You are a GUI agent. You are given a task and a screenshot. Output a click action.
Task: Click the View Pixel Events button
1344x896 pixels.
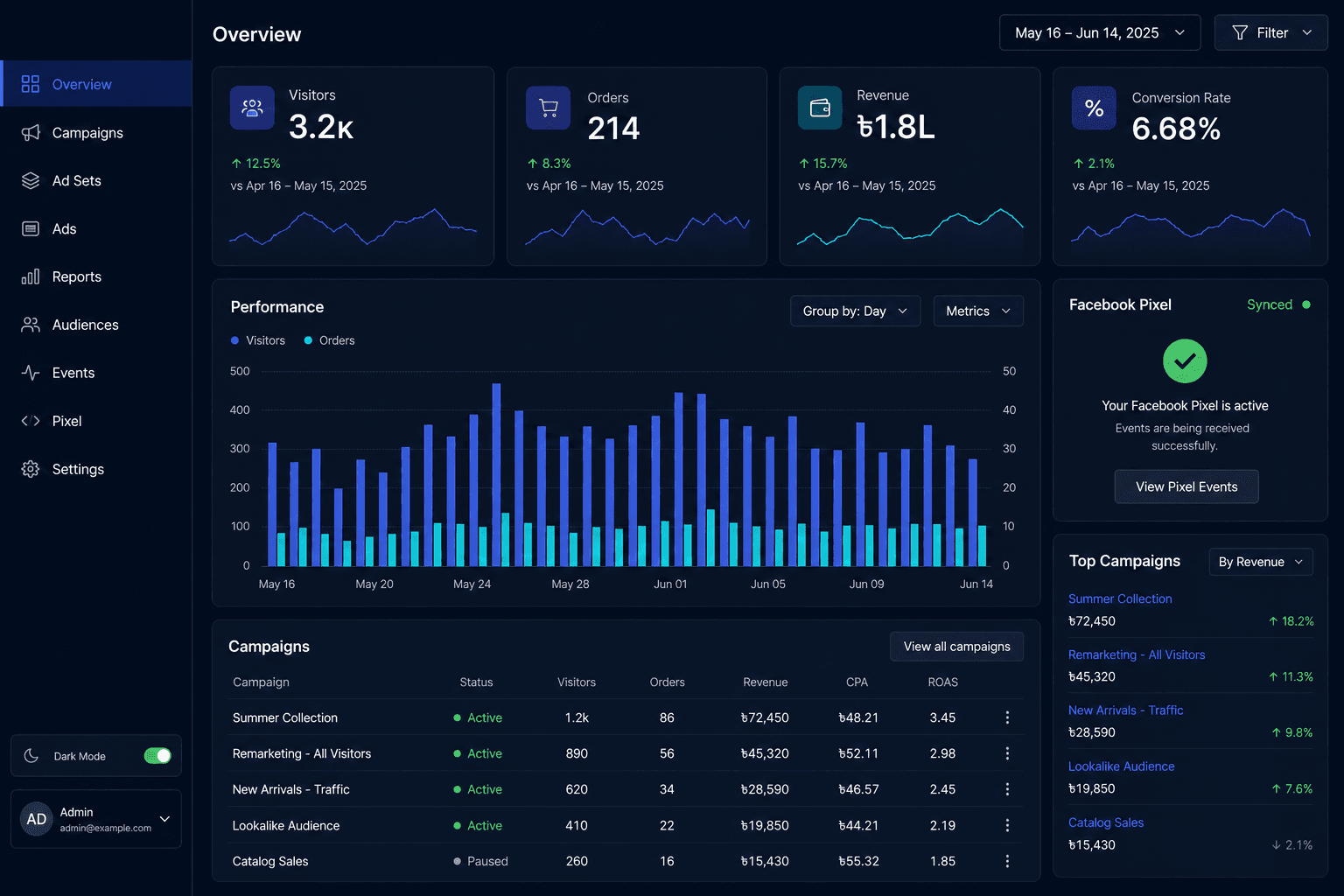click(x=1186, y=486)
